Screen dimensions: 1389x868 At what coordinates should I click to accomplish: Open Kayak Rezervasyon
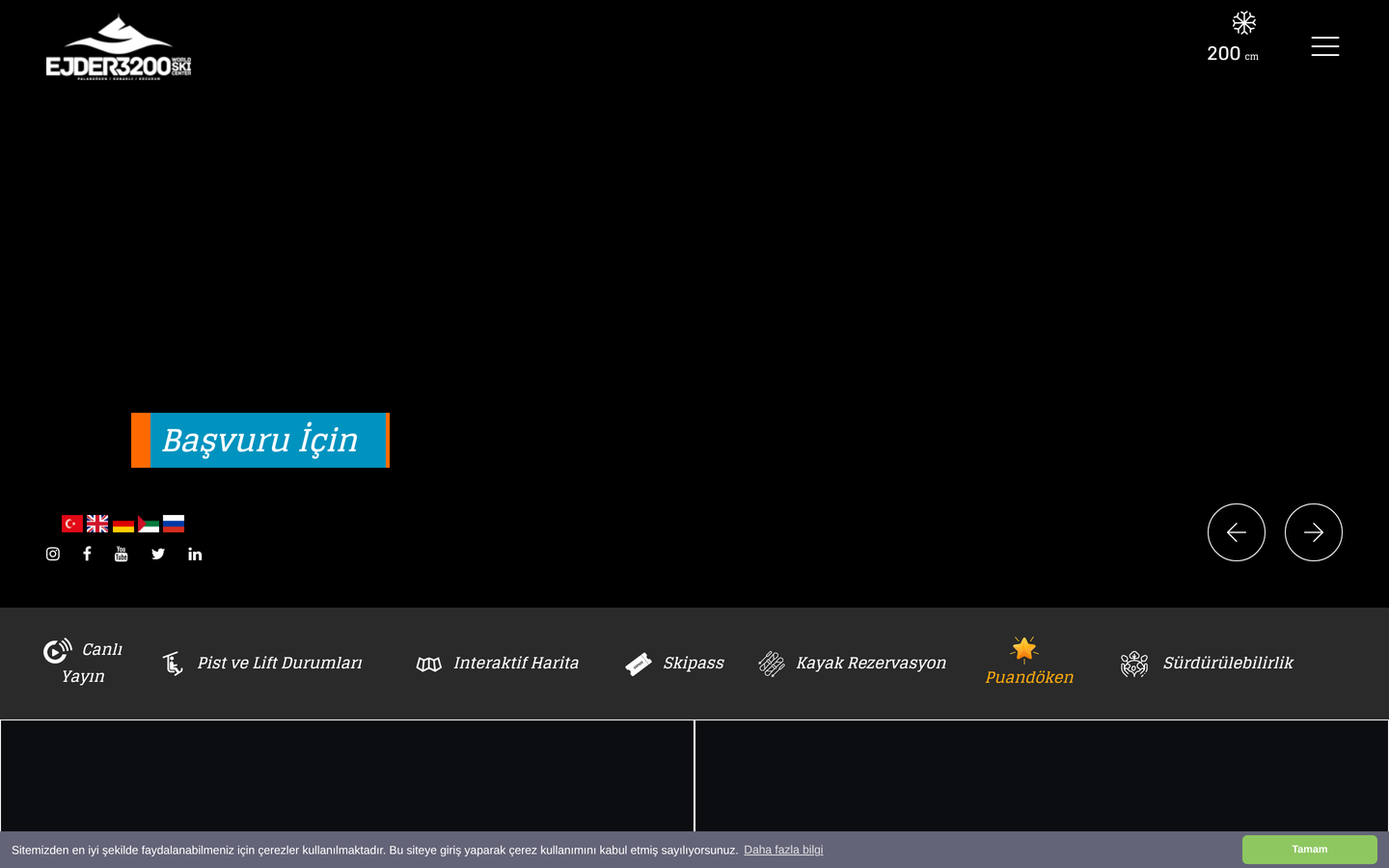tap(853, 664)
